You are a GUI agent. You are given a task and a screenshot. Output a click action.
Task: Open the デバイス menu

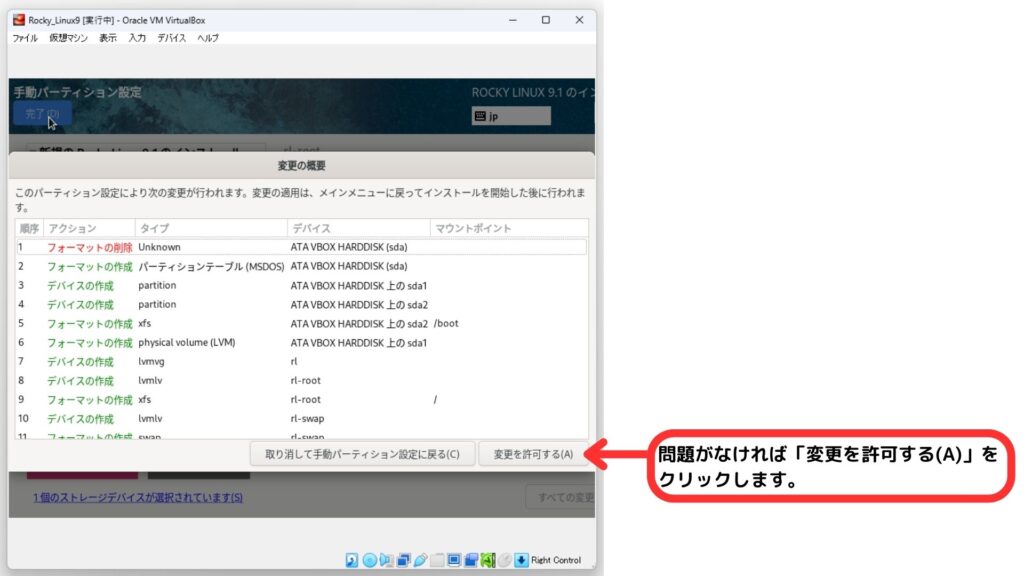[x=171, y=38]
